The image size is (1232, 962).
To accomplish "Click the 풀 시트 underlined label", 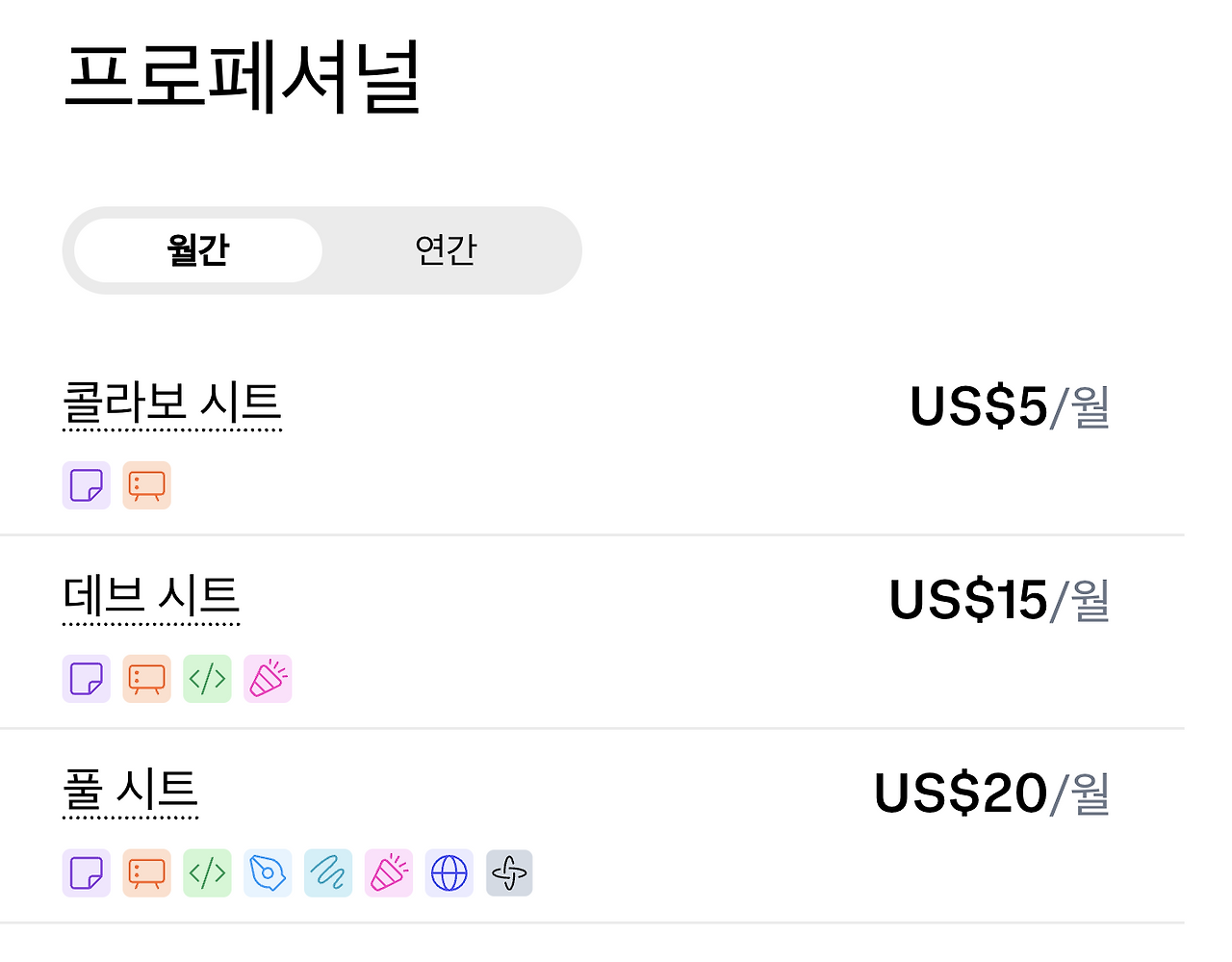I will [130, 791].
